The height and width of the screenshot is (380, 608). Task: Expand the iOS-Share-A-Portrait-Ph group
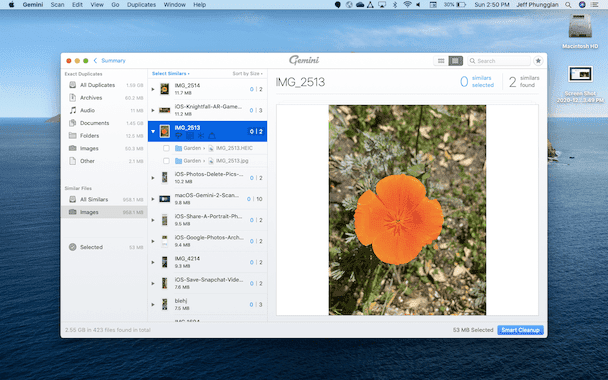point(153,220)
